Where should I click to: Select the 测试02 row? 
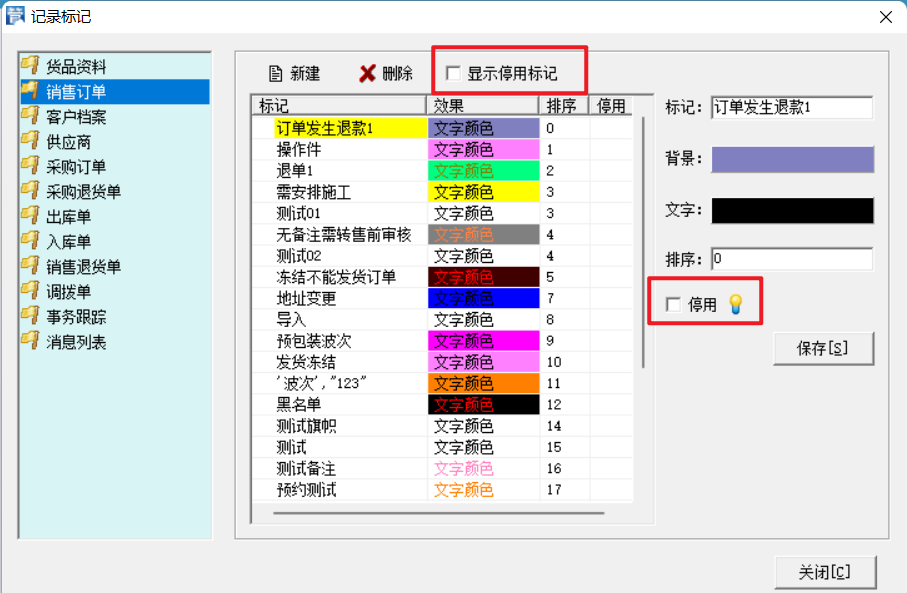(x=443, y=256)
